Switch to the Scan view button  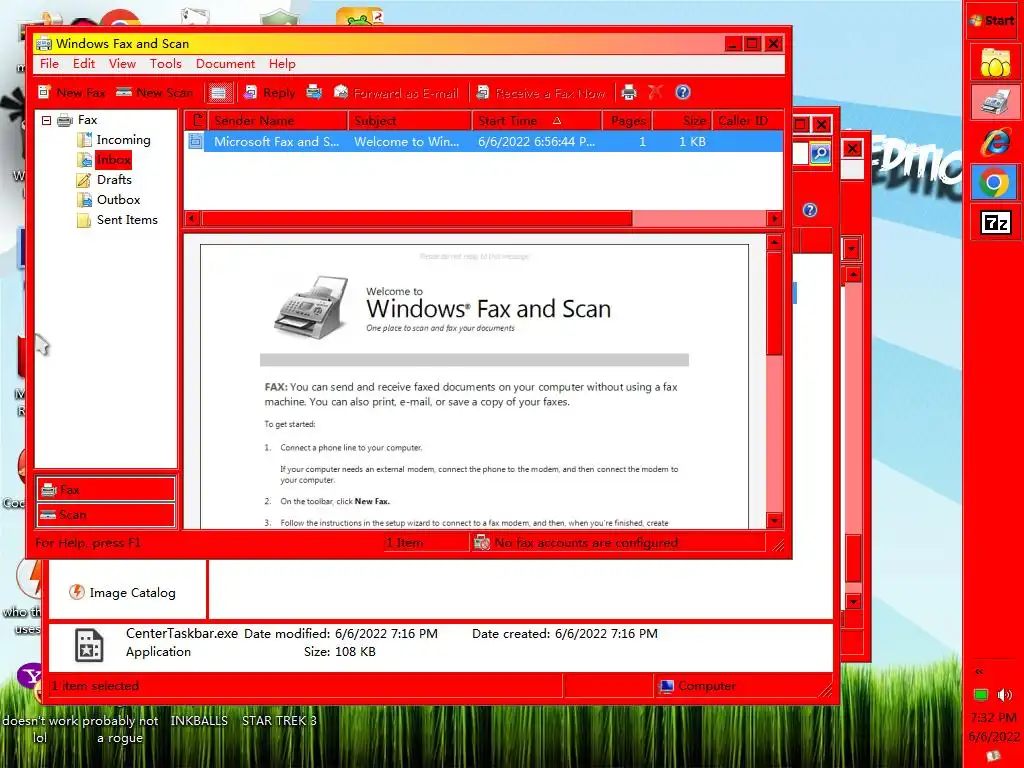[x=106, y=515]
